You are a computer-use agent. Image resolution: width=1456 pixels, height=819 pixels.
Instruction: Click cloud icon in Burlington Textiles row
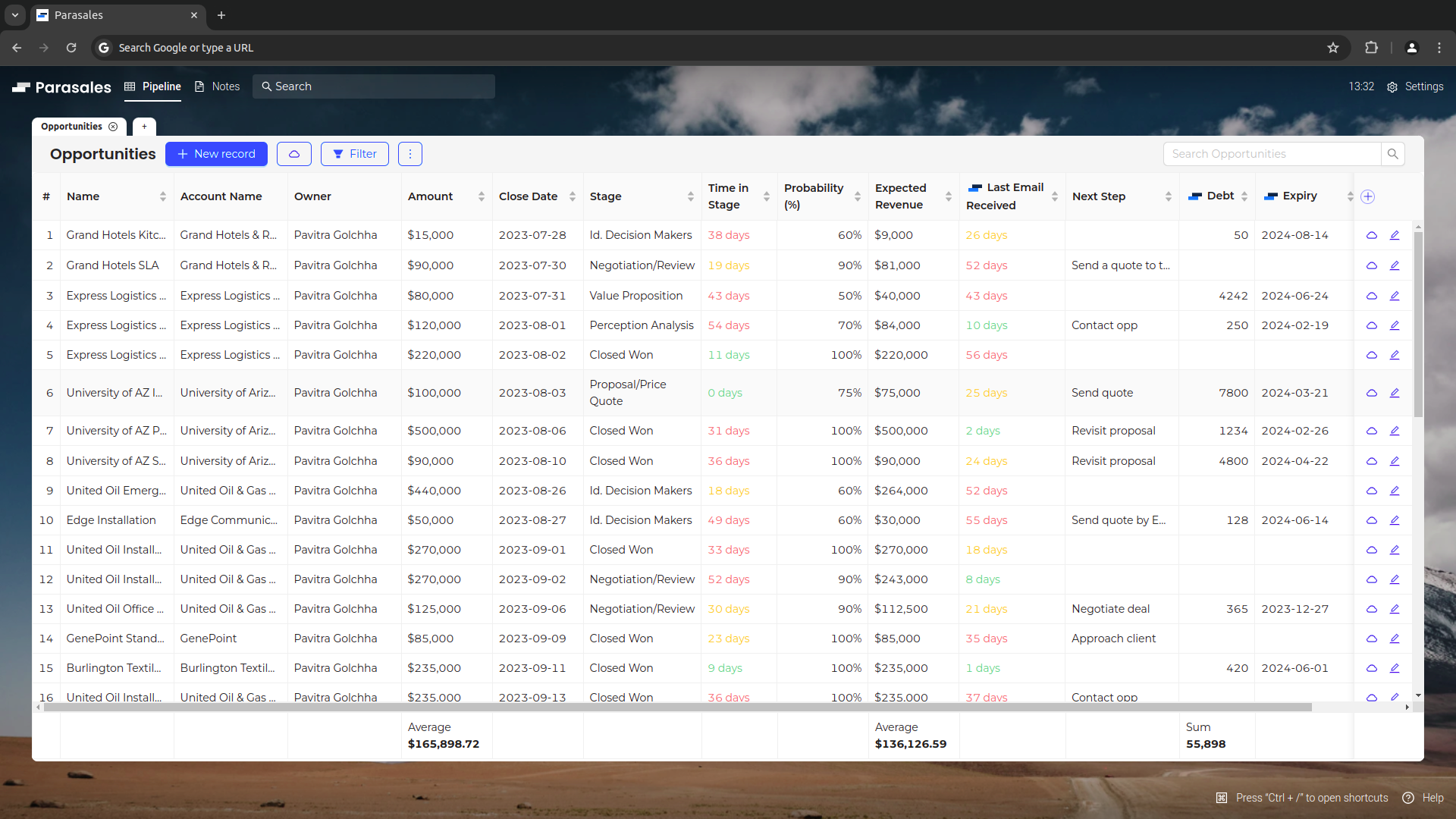click(x=1372, y=668)
